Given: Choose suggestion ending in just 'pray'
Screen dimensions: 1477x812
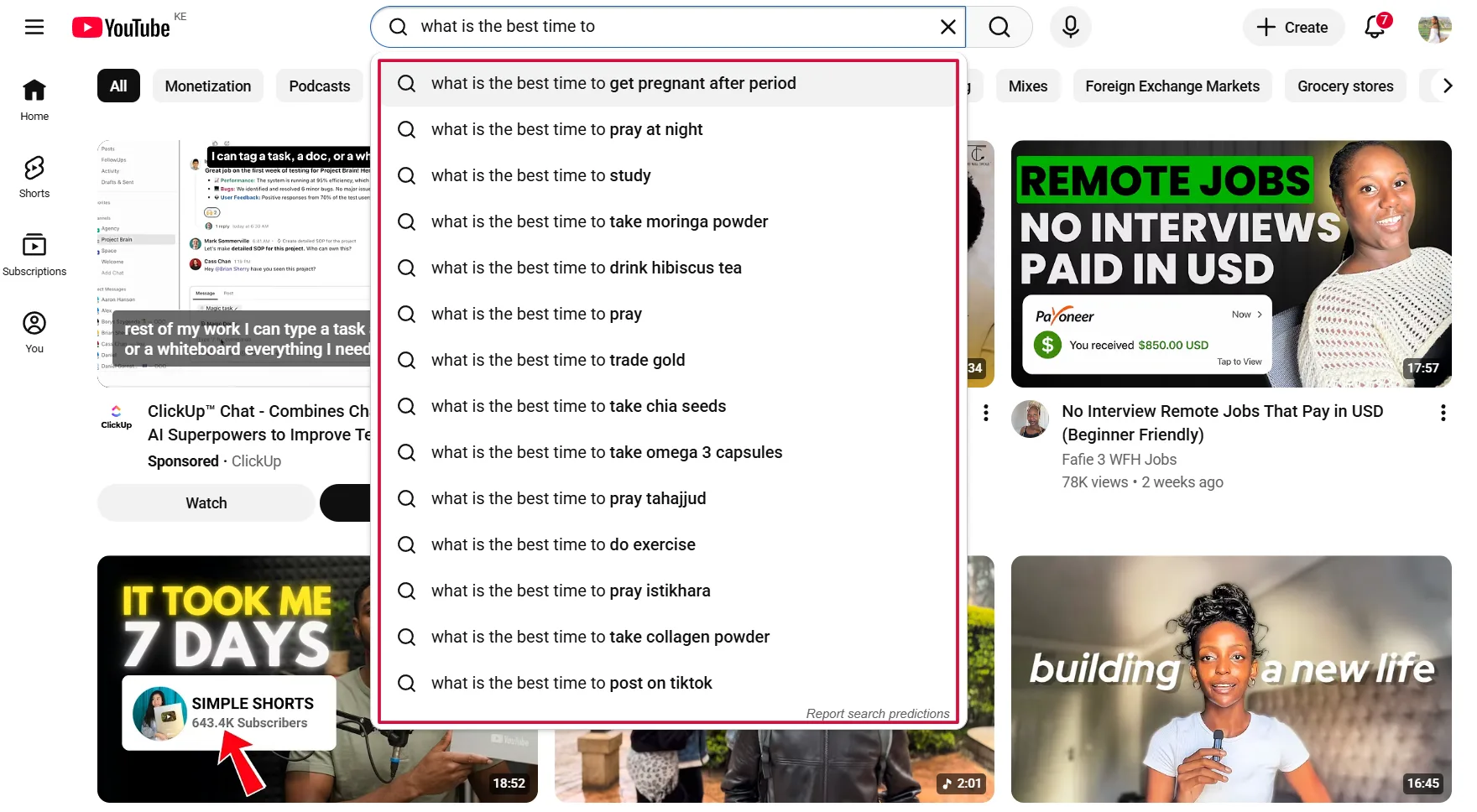Looking at the screenshot, I should pyautogui.click(x=668, y=314).
